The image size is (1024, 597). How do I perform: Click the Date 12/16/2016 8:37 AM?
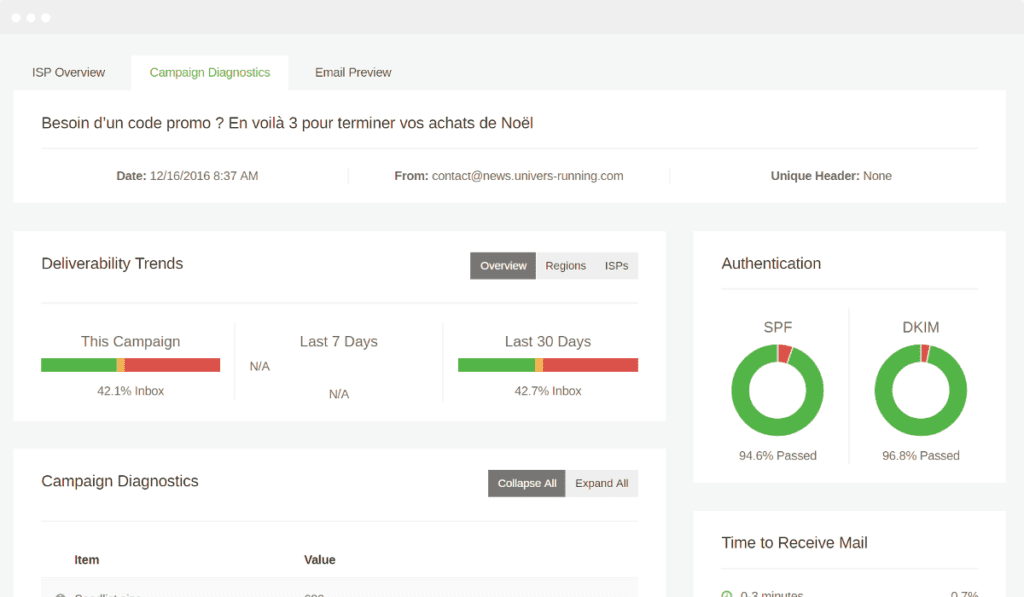point(187,176)
